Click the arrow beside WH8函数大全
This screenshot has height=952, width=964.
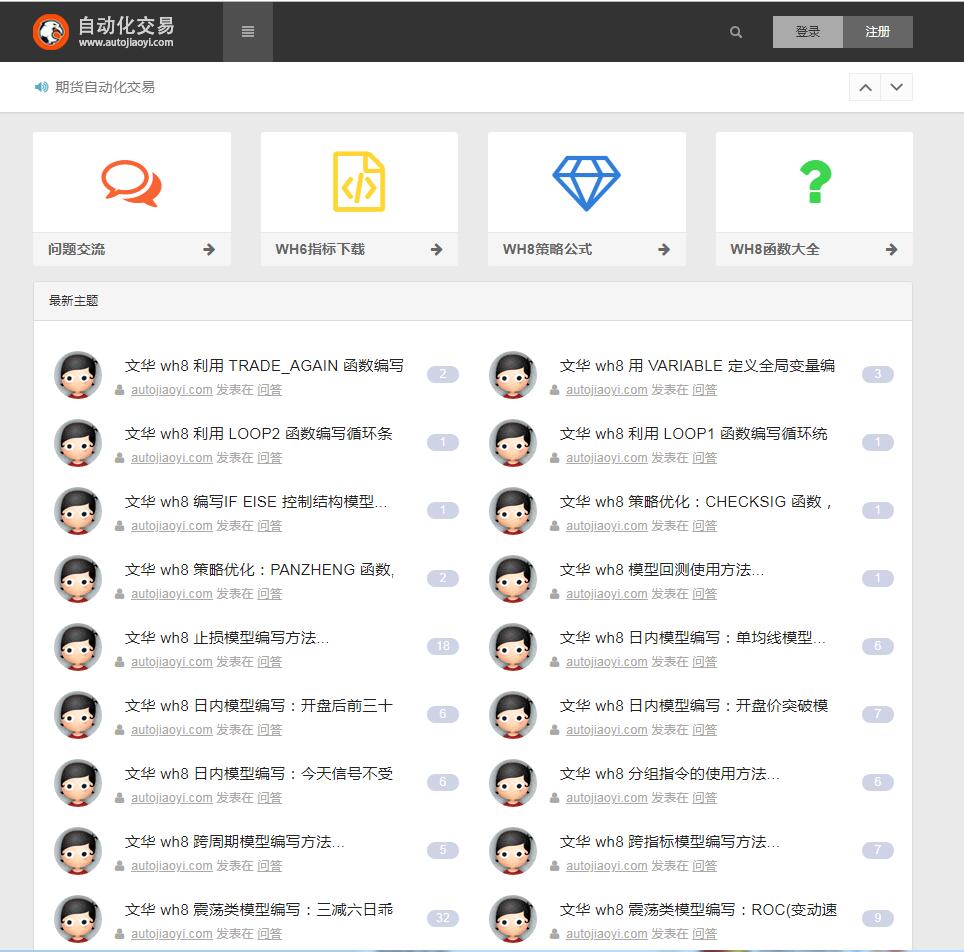click(891, 250)
